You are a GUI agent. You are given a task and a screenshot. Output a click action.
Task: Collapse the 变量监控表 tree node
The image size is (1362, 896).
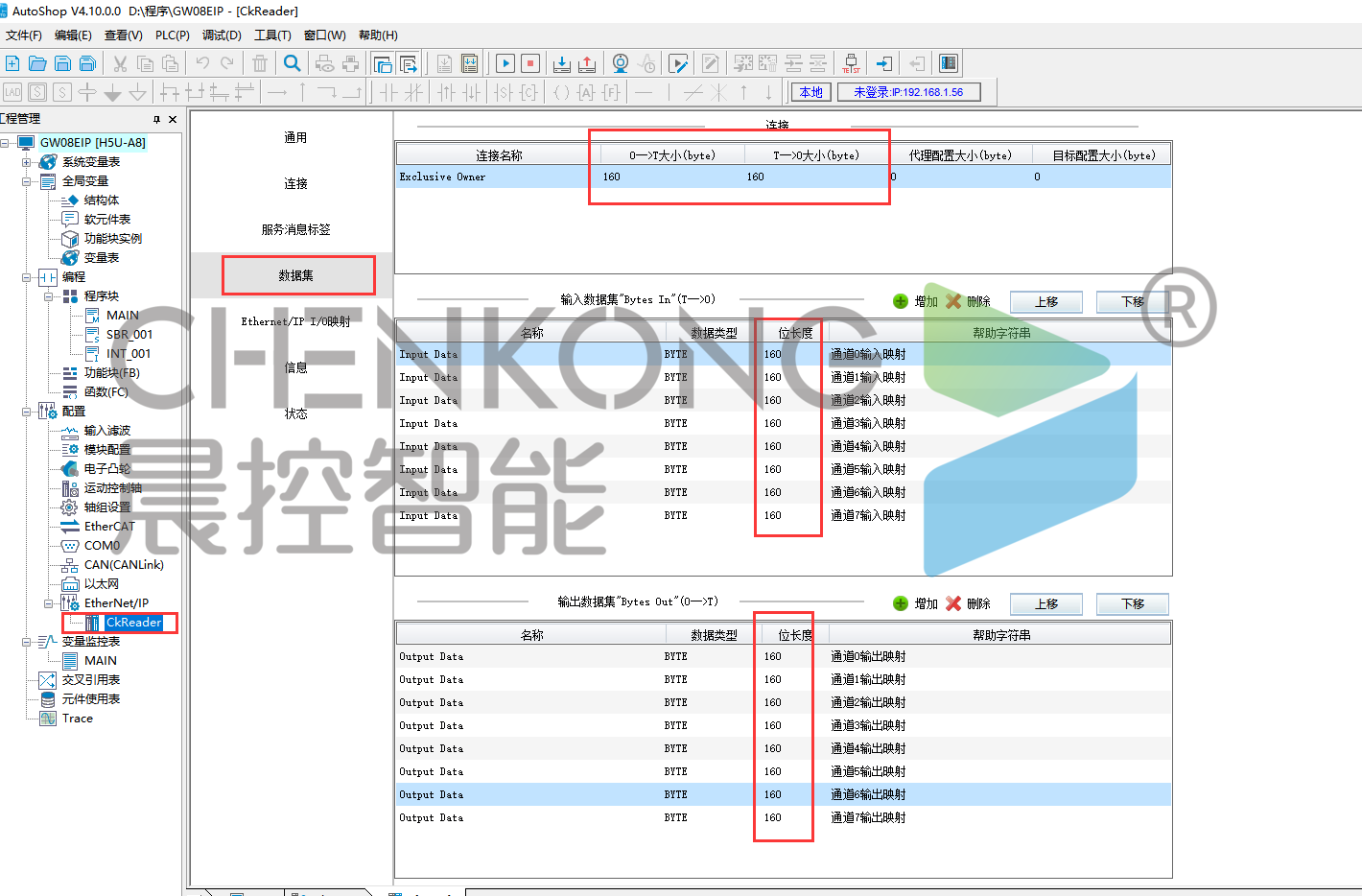(27, 642)
